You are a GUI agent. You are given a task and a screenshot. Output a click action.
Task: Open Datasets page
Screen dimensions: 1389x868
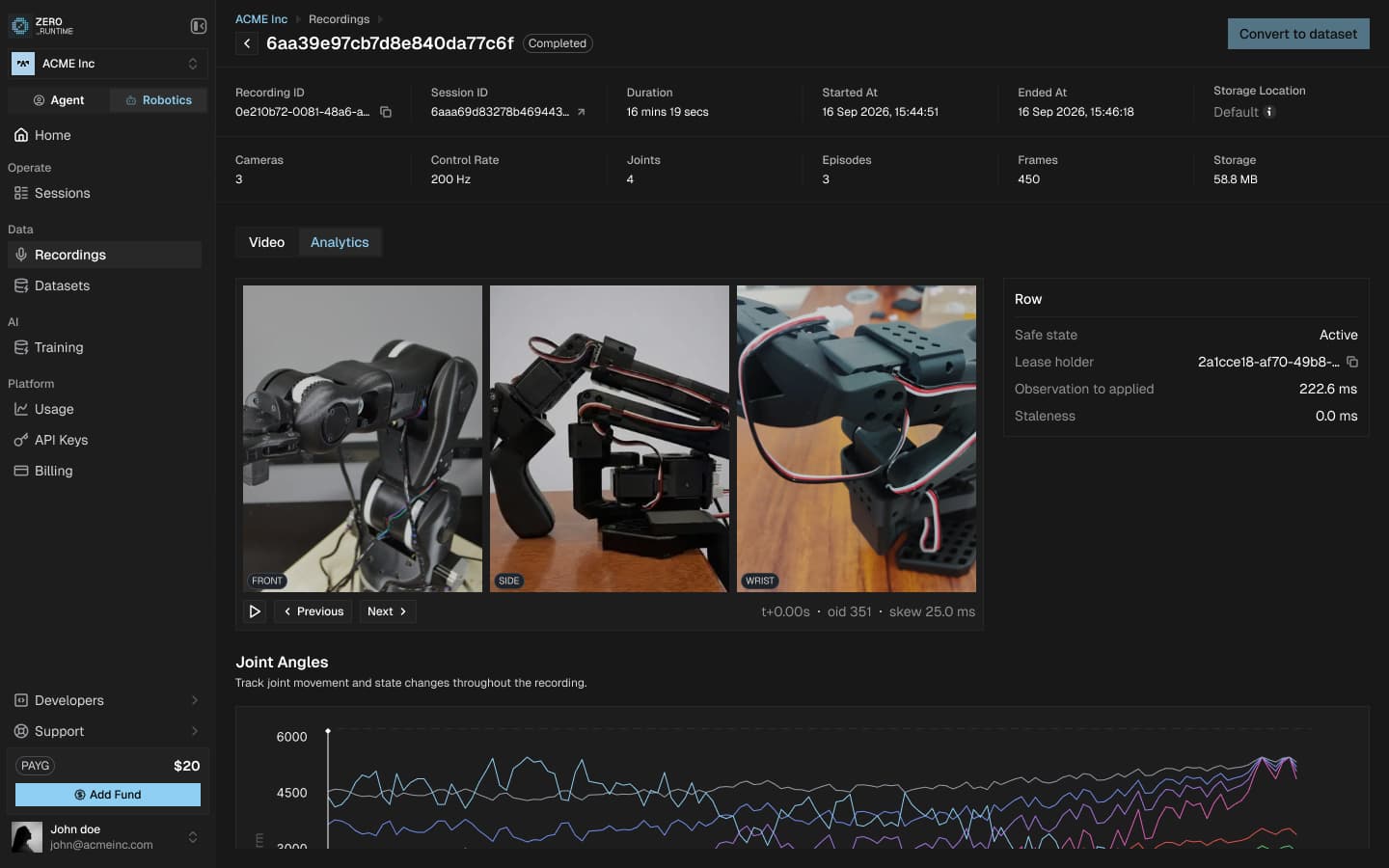[x=104, y=285]
